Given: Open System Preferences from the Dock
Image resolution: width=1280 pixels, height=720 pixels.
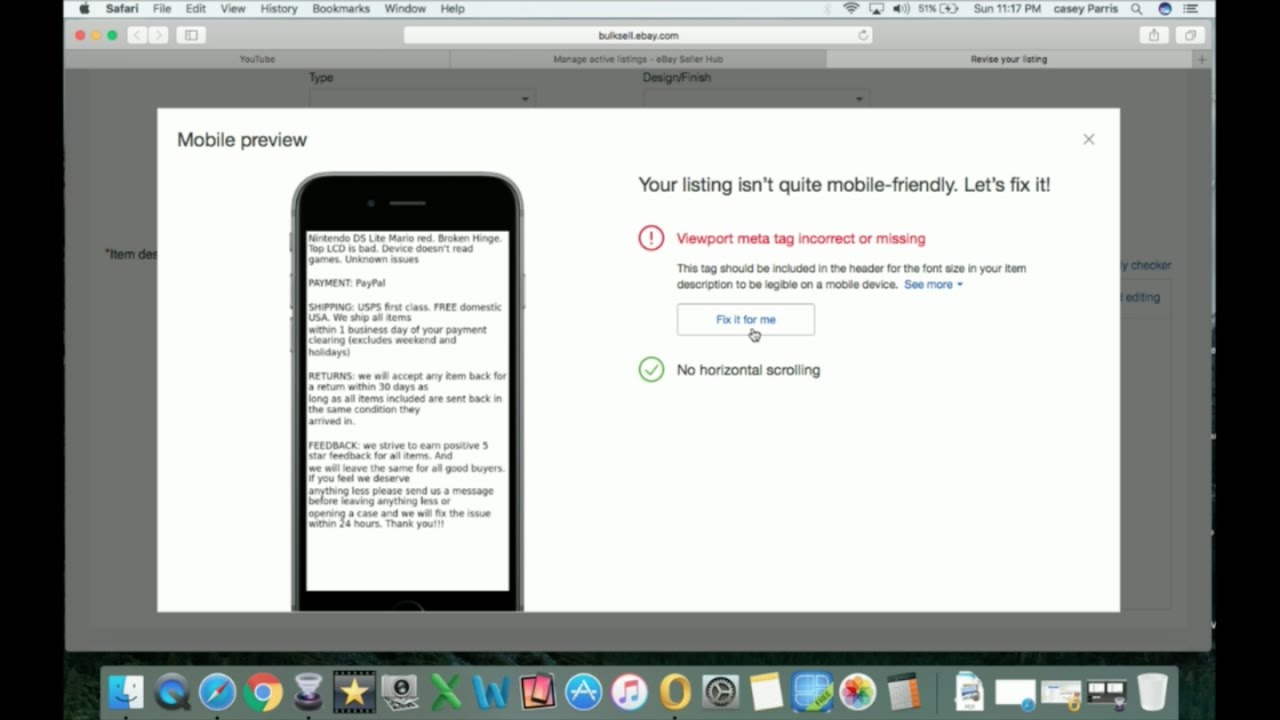Looking at the screenshot, I should coord(720,692).
